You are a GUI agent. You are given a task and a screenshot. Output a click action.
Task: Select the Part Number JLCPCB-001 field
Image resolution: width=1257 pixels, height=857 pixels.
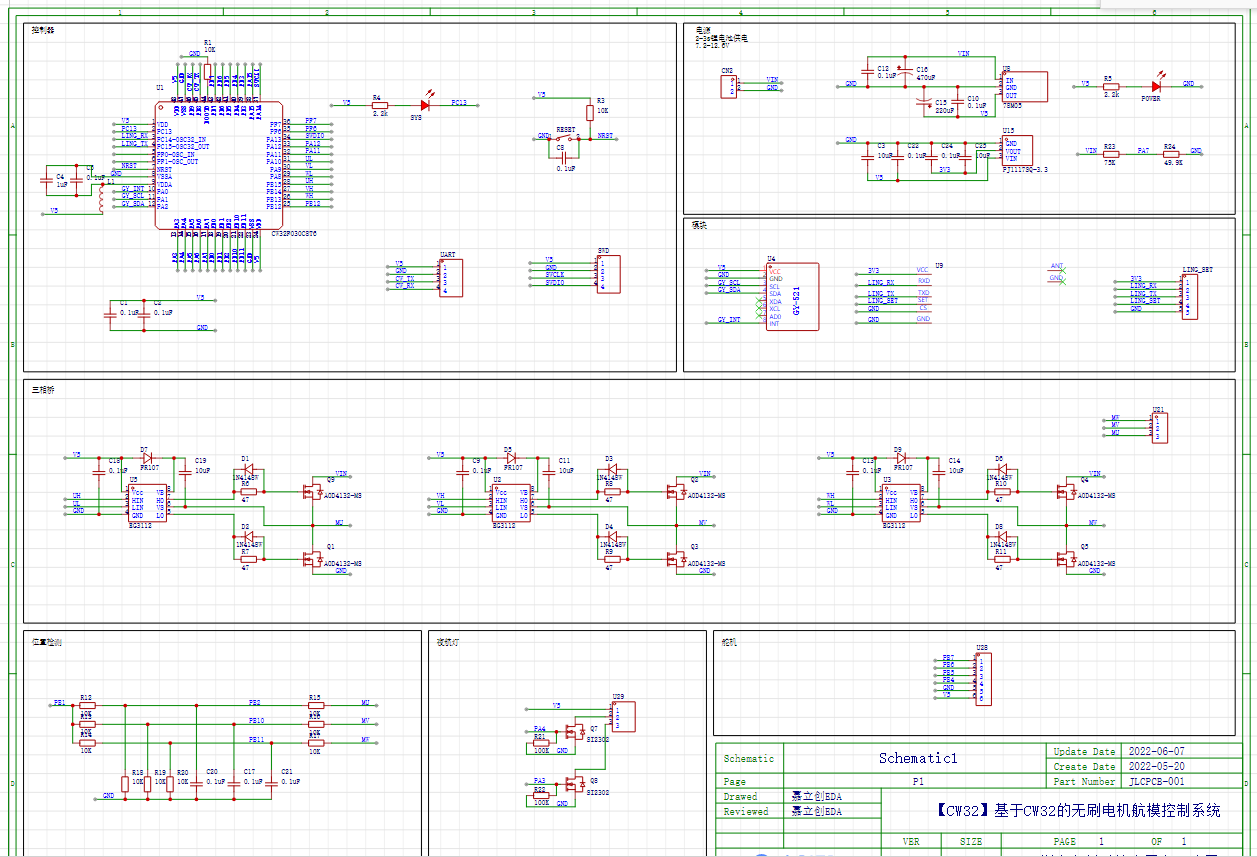[x=1156, y=781]
